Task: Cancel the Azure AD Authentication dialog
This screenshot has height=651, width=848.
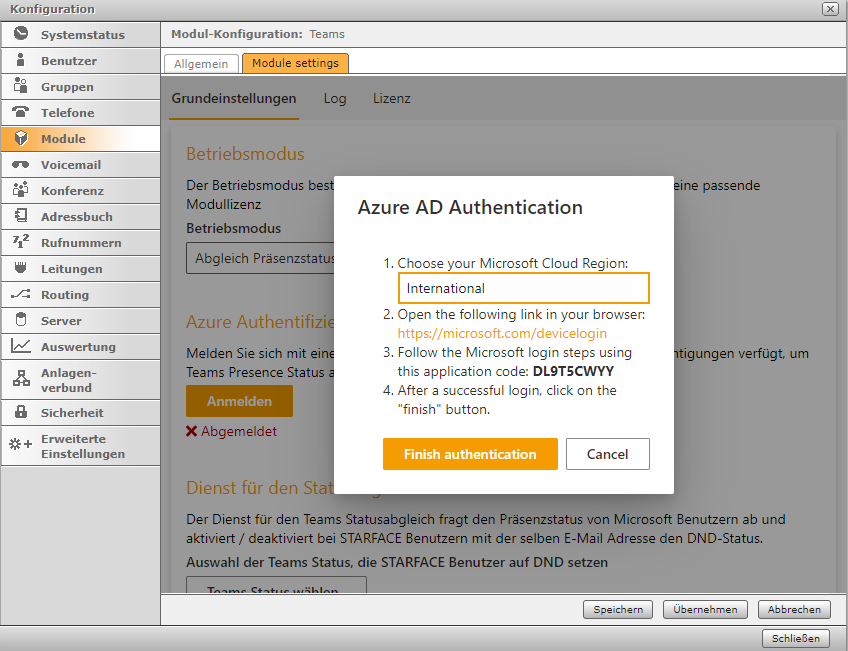Action: [x=607, y=454]
